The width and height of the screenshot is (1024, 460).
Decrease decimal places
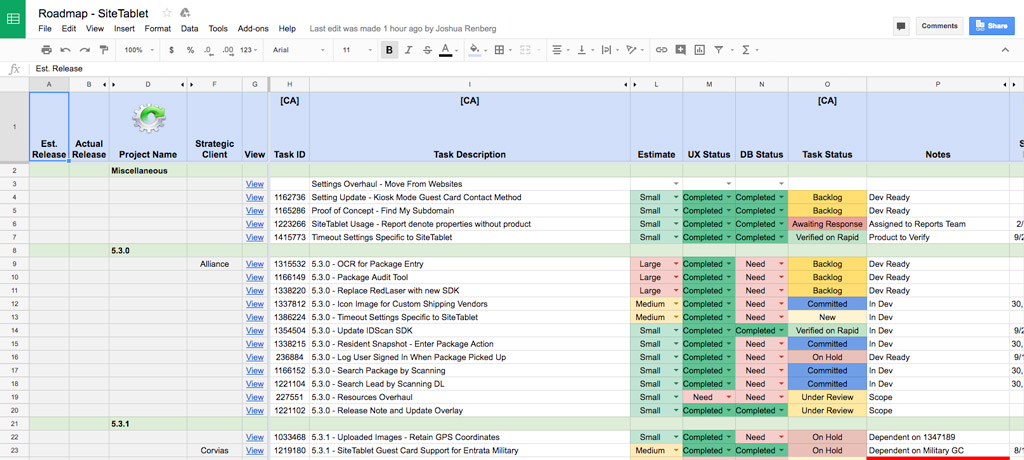[x=208, y=50]
